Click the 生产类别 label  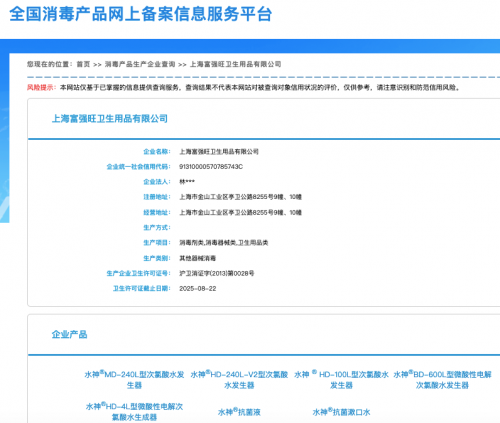click(x=157, y=258)
